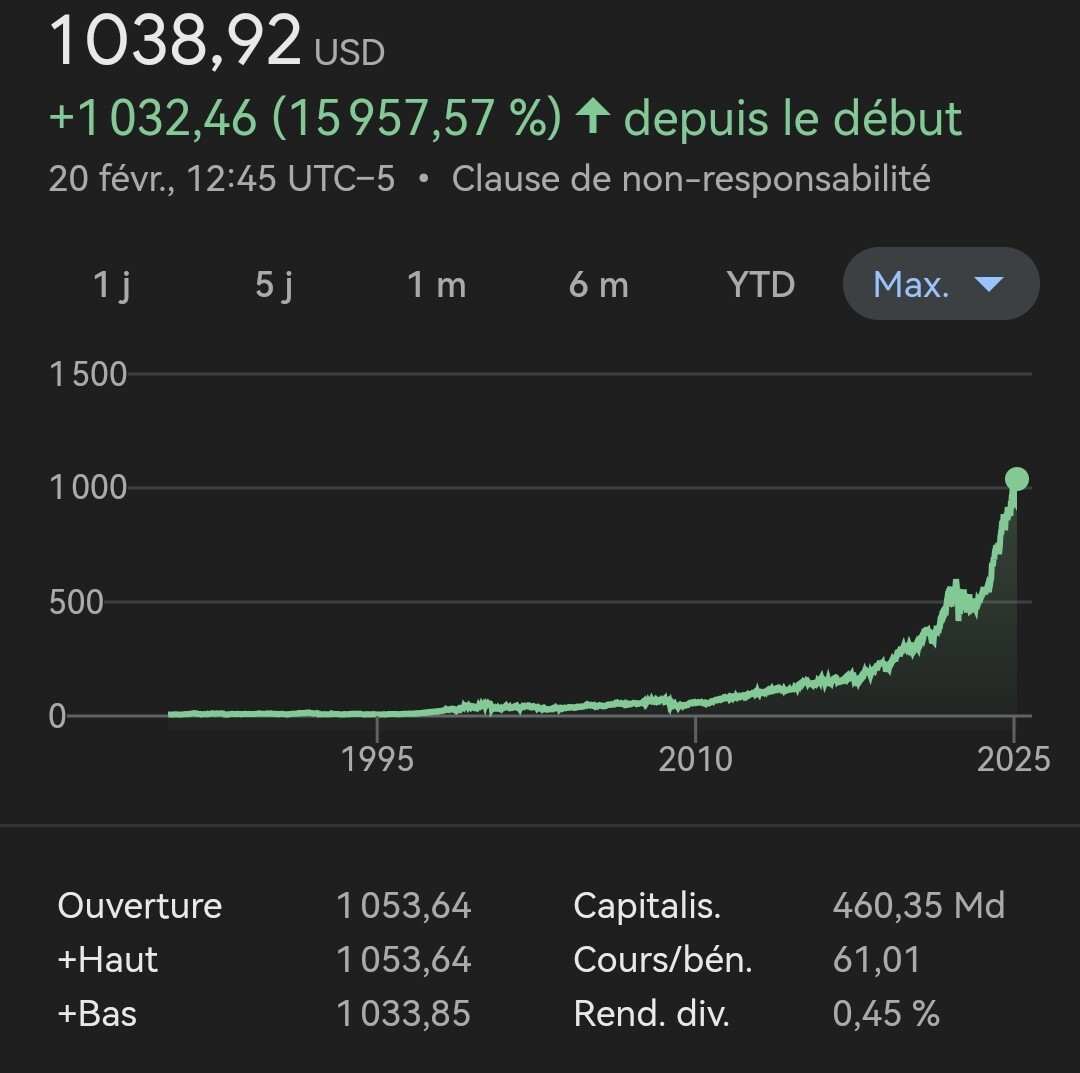Click the Cours/bén. value 61,01

[876, 959]
